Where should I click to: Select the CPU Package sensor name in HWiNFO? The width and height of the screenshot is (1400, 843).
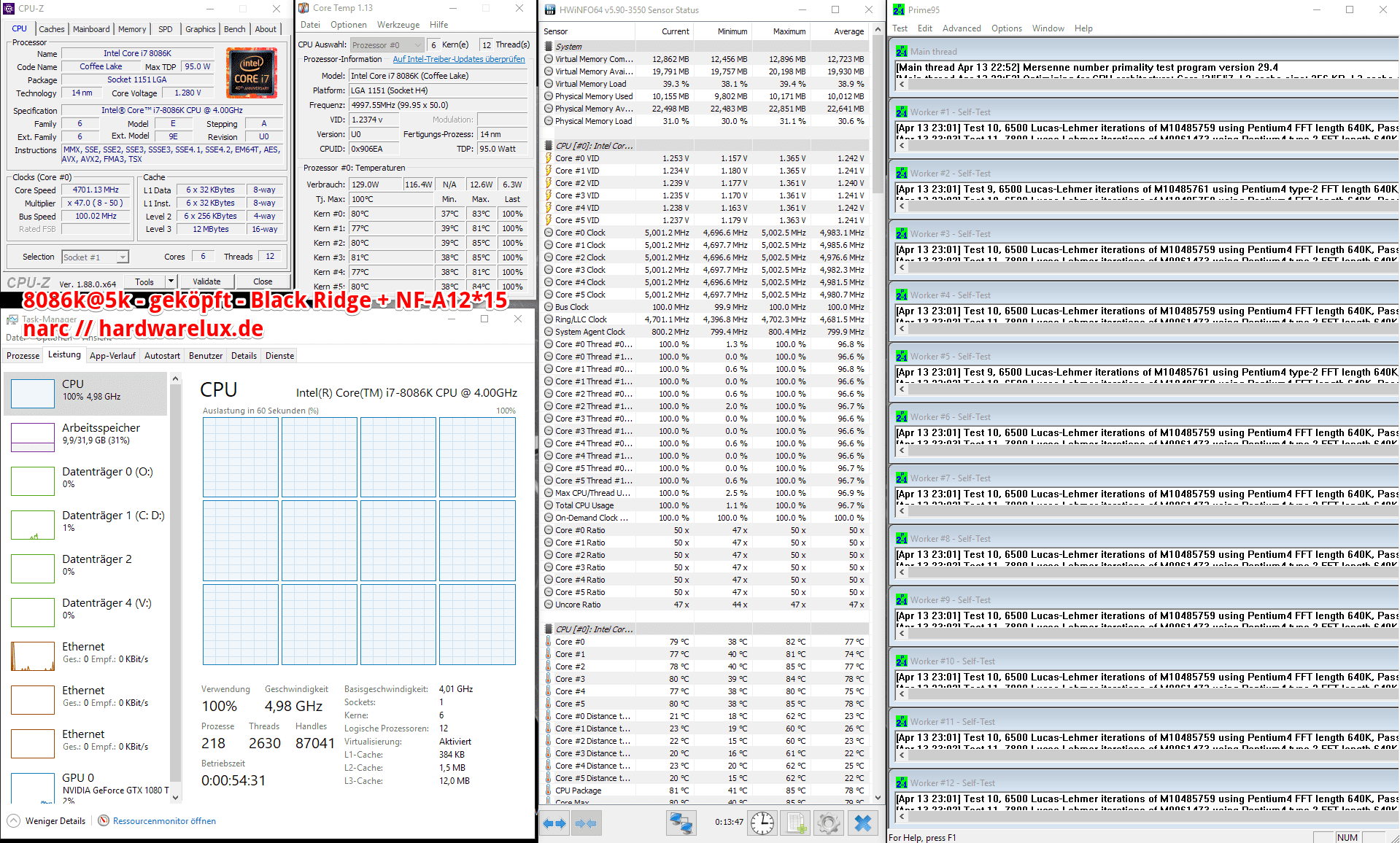578,790
